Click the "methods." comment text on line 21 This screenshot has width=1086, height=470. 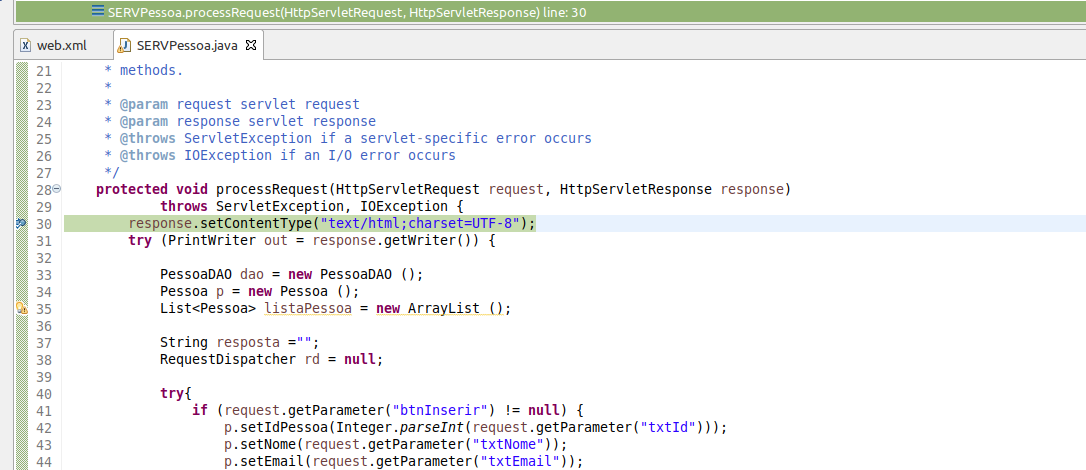152,71
